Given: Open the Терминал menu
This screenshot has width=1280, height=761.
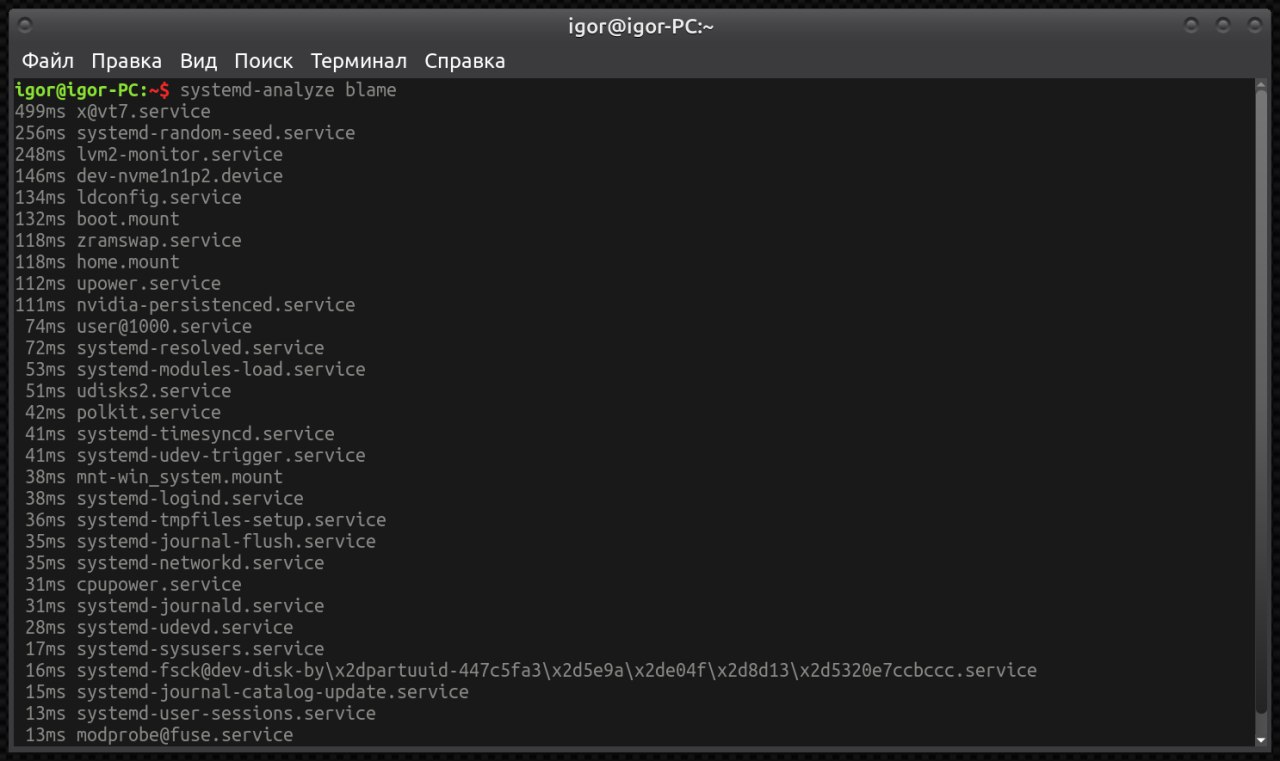Looking at the screenshot, I should coord(359,61).
